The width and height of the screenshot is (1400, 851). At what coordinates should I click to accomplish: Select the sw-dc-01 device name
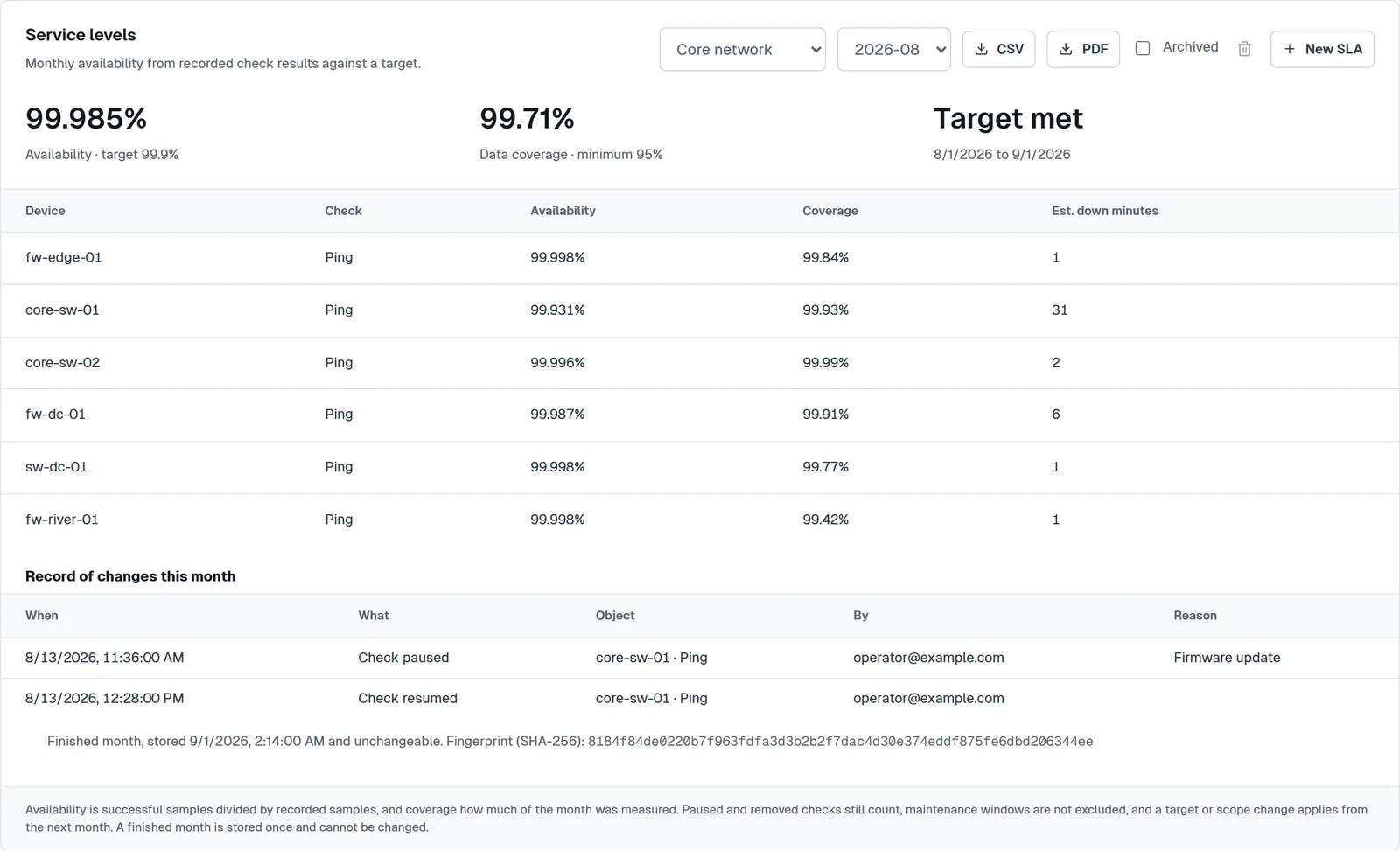pos(56,466)
